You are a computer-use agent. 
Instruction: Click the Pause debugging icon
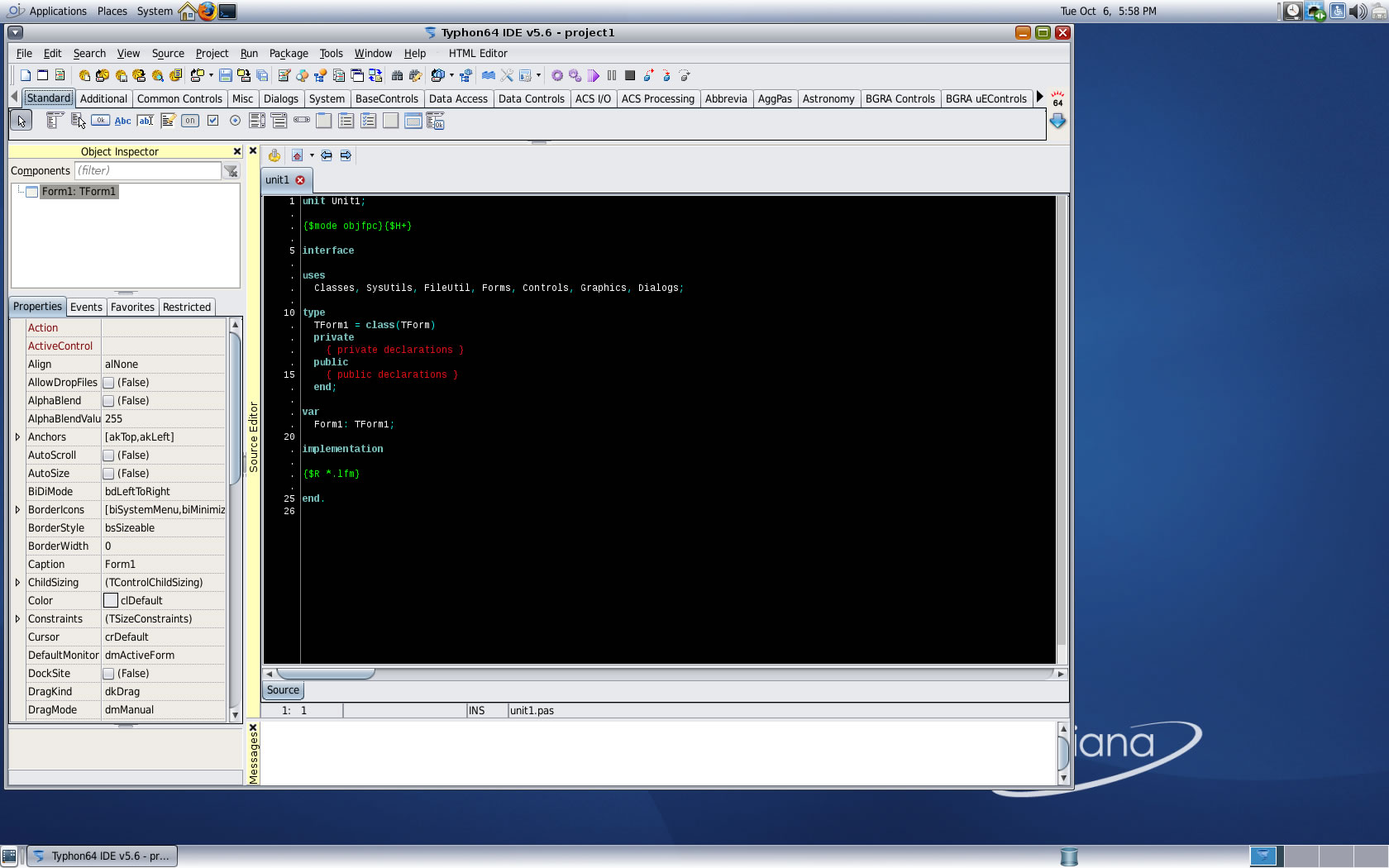click(612, 75)
